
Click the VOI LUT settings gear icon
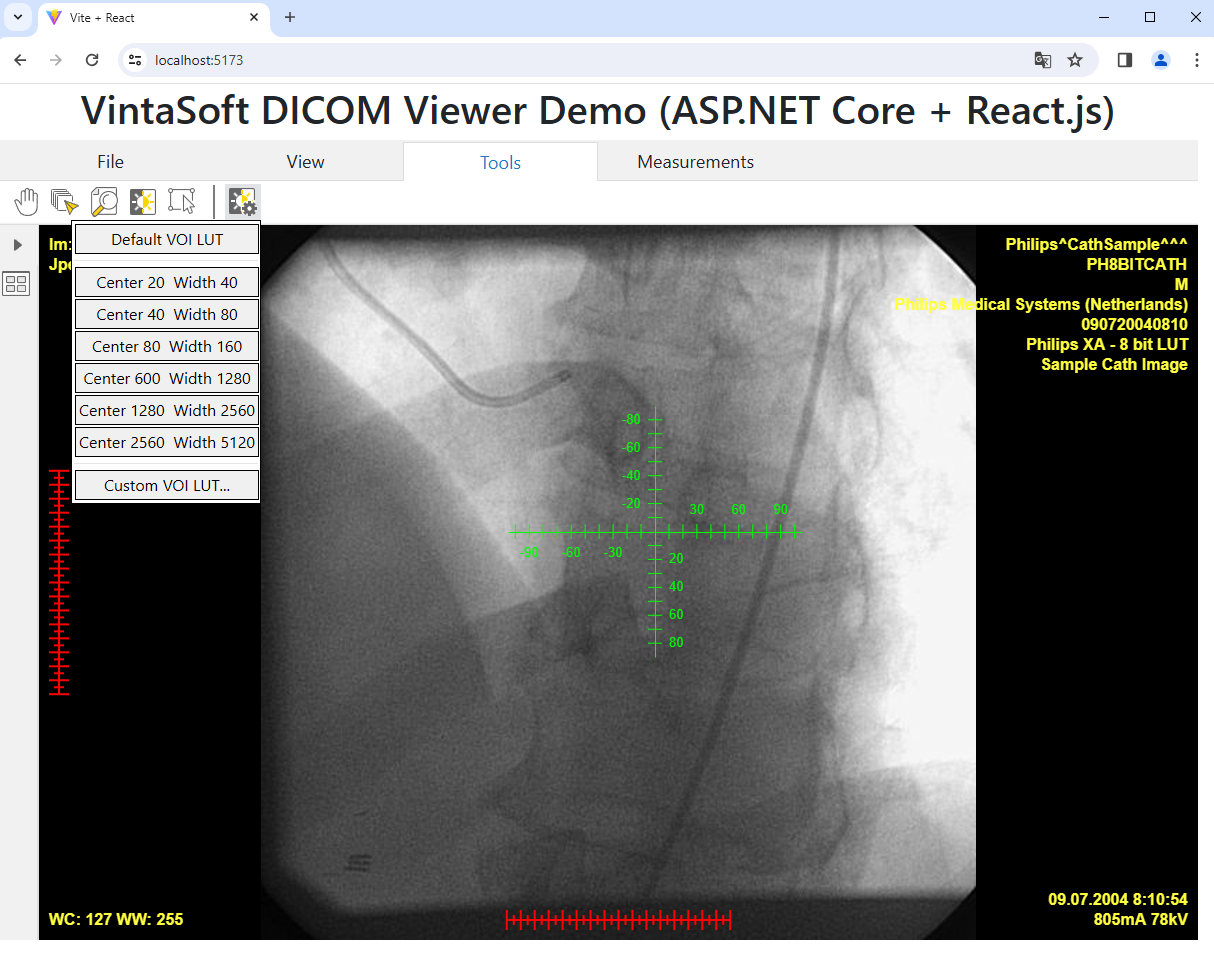click(243, 202)
